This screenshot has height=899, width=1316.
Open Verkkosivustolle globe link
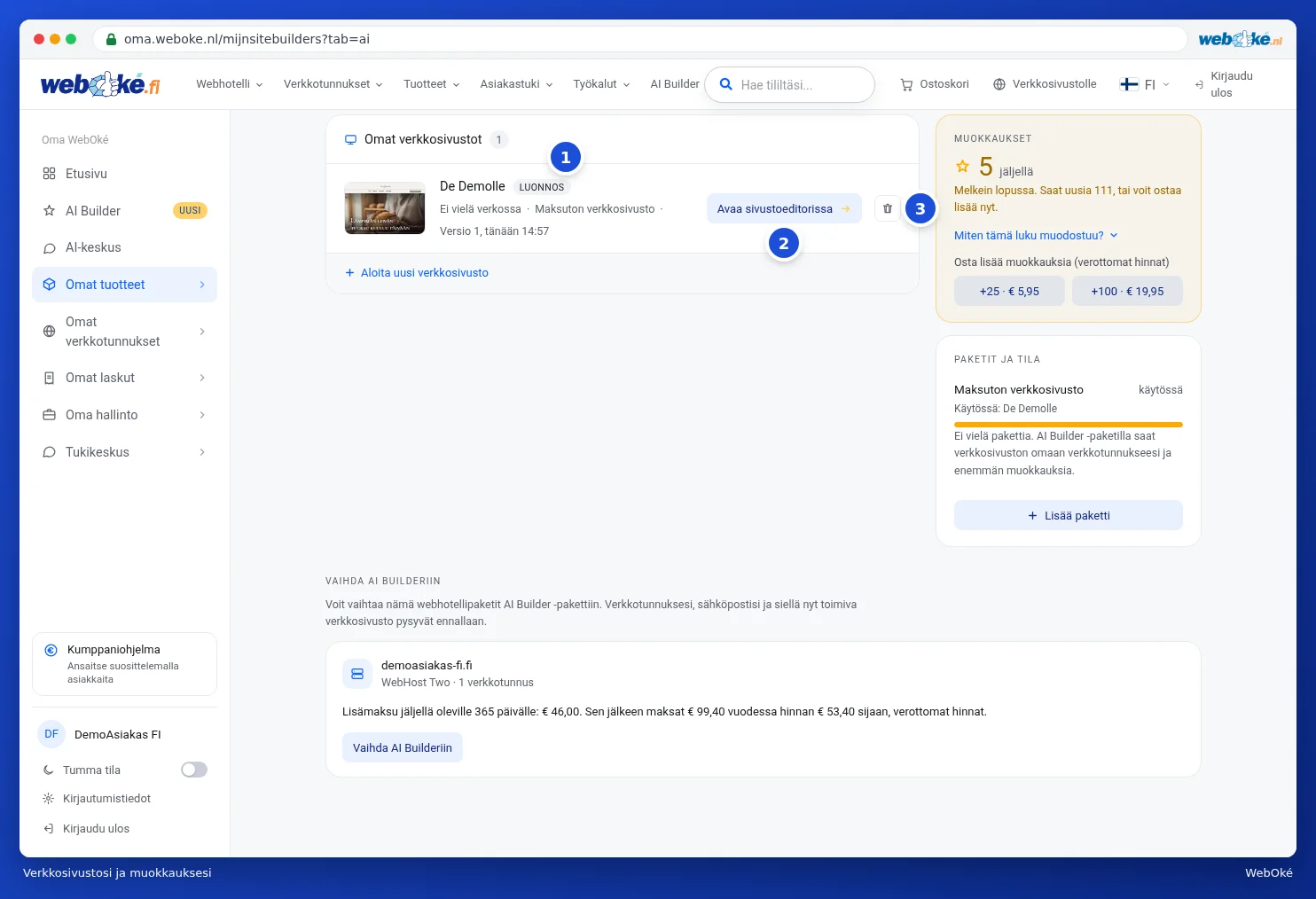1045,84
